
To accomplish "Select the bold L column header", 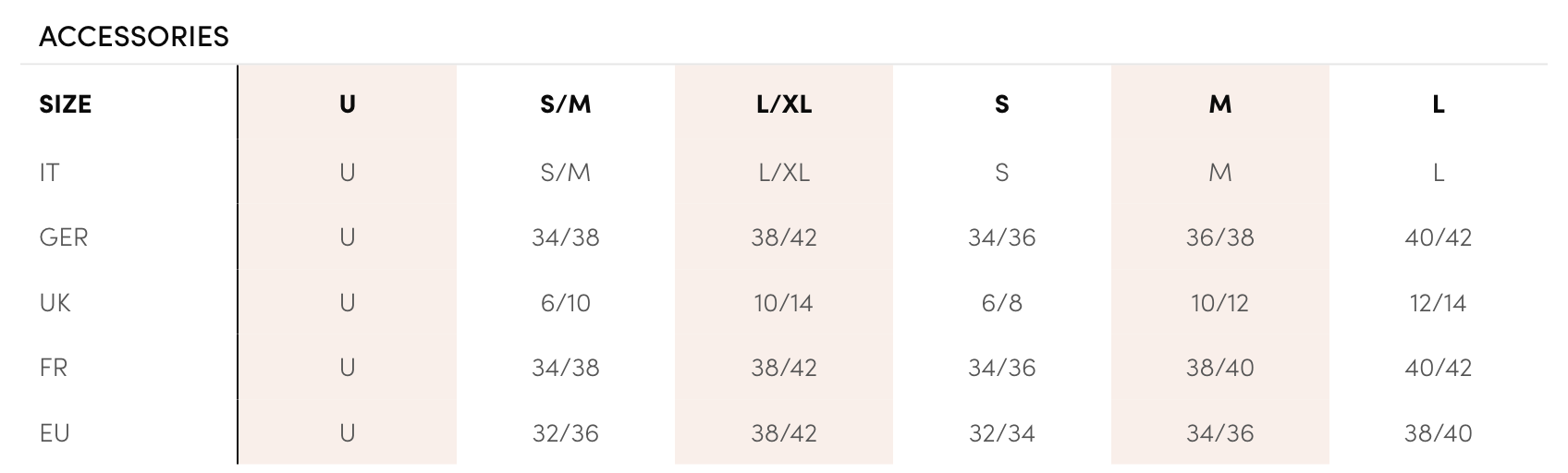I will (1439, 104).
